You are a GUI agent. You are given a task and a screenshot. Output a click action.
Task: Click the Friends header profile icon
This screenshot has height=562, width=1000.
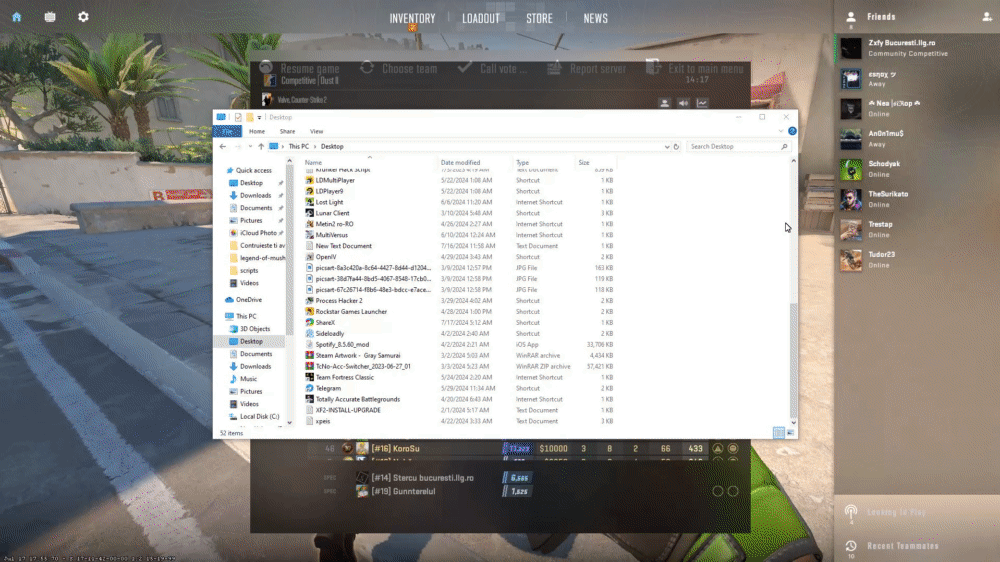coord(851,17)
